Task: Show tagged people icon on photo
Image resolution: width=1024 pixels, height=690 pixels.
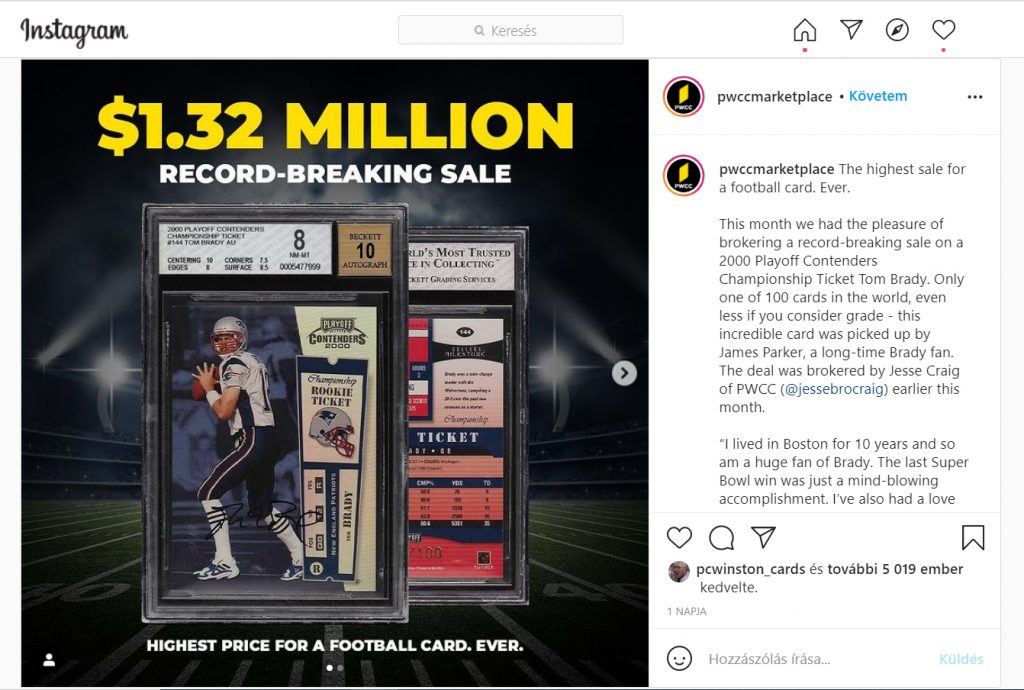Action: click(49, 660)
